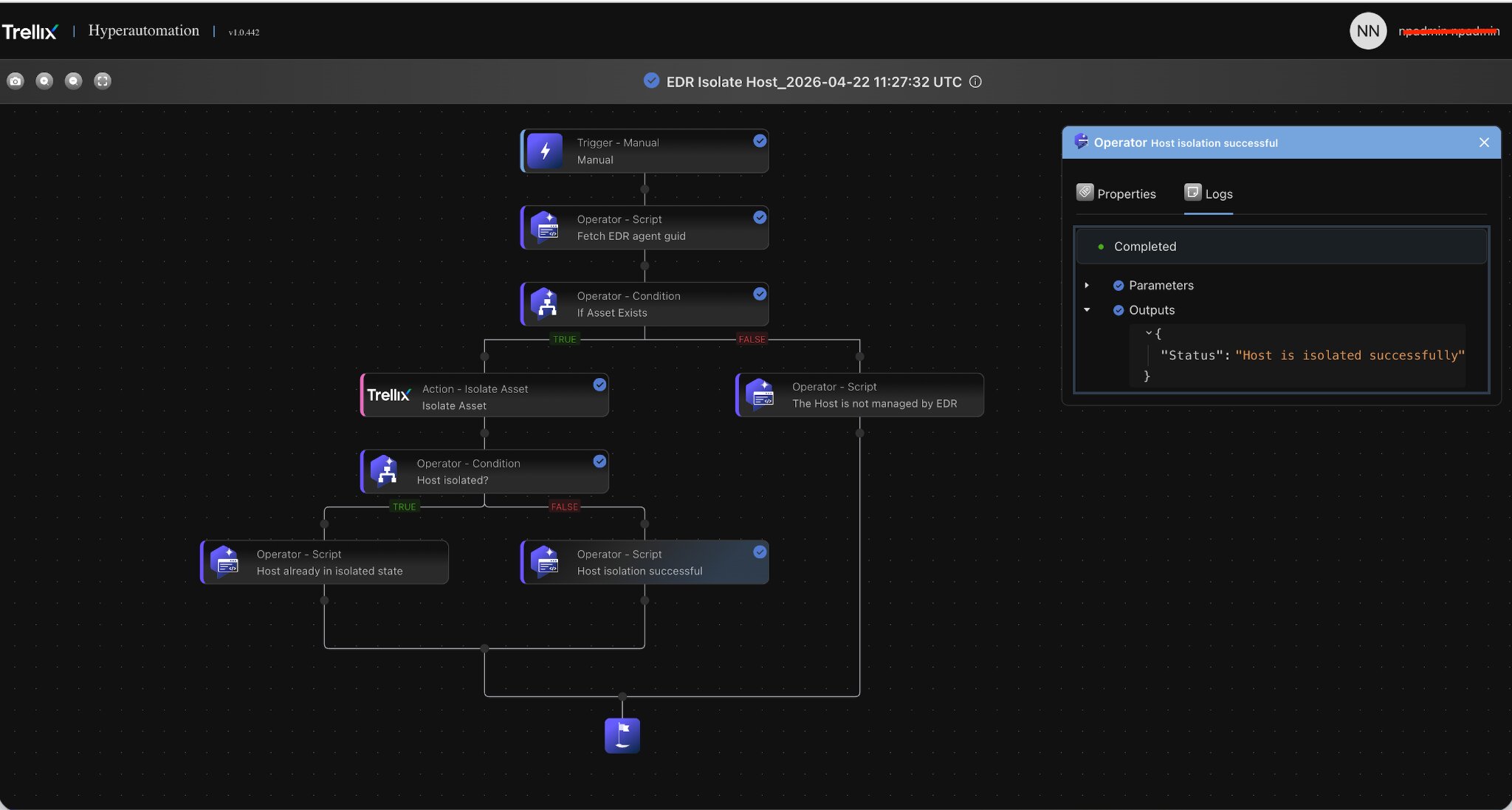Screen dimensions: 1512x810
Task: Select the If Asset Exists condition icon
Action: point(545,303)
